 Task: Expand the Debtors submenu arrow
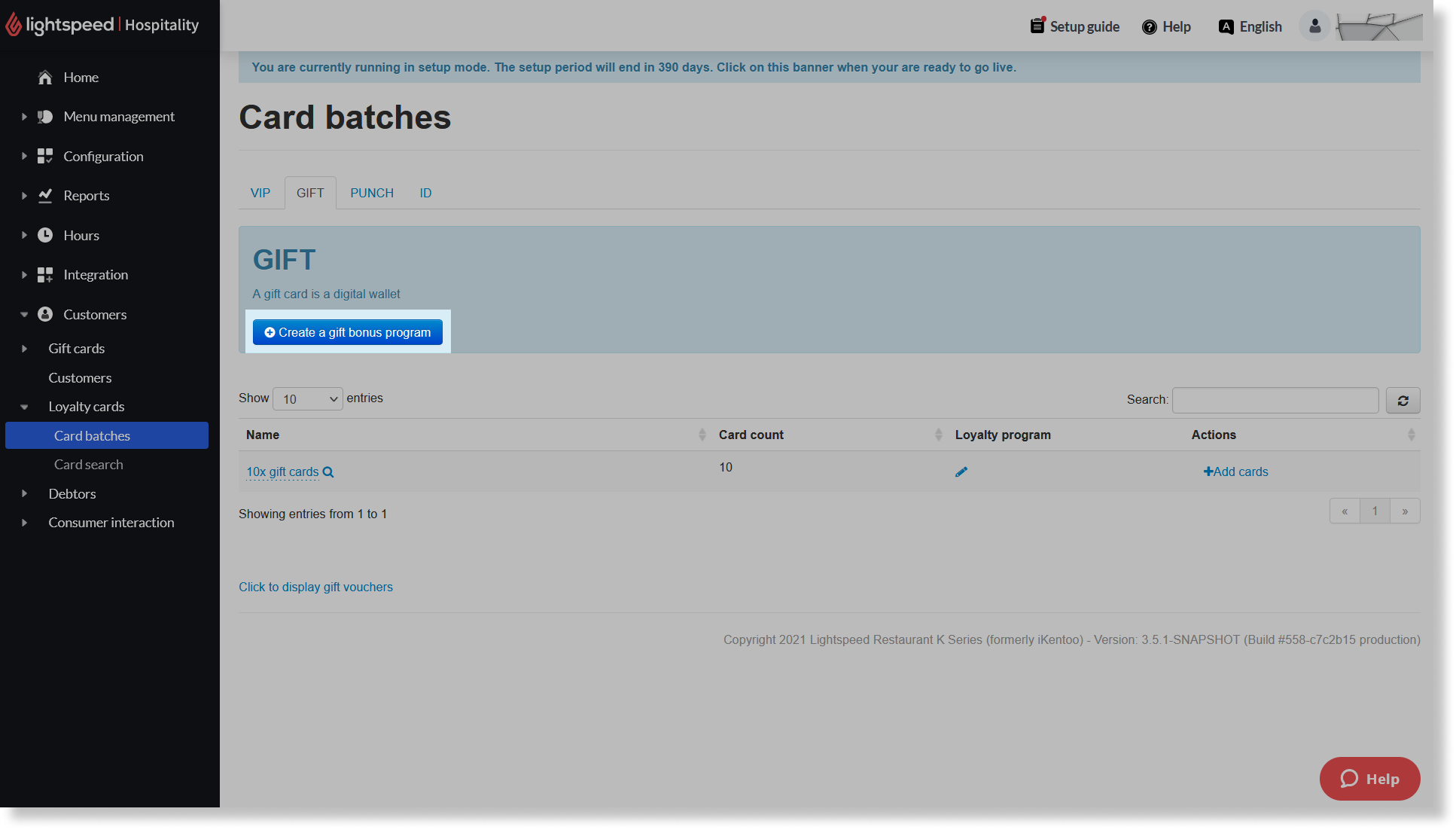pos(24,494)
